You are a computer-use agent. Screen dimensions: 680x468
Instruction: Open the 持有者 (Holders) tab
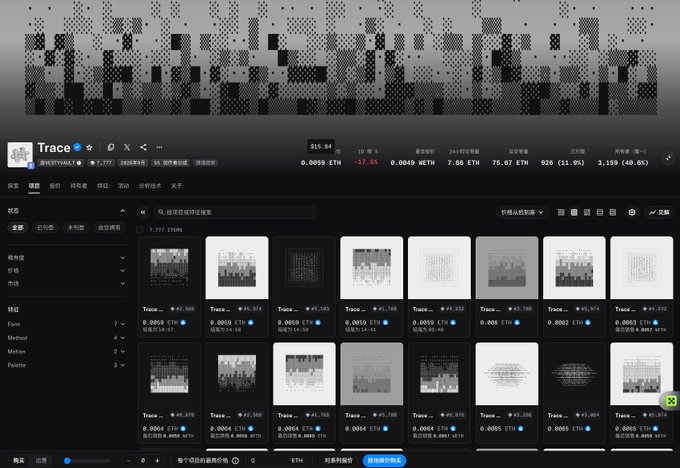point(78,186)
